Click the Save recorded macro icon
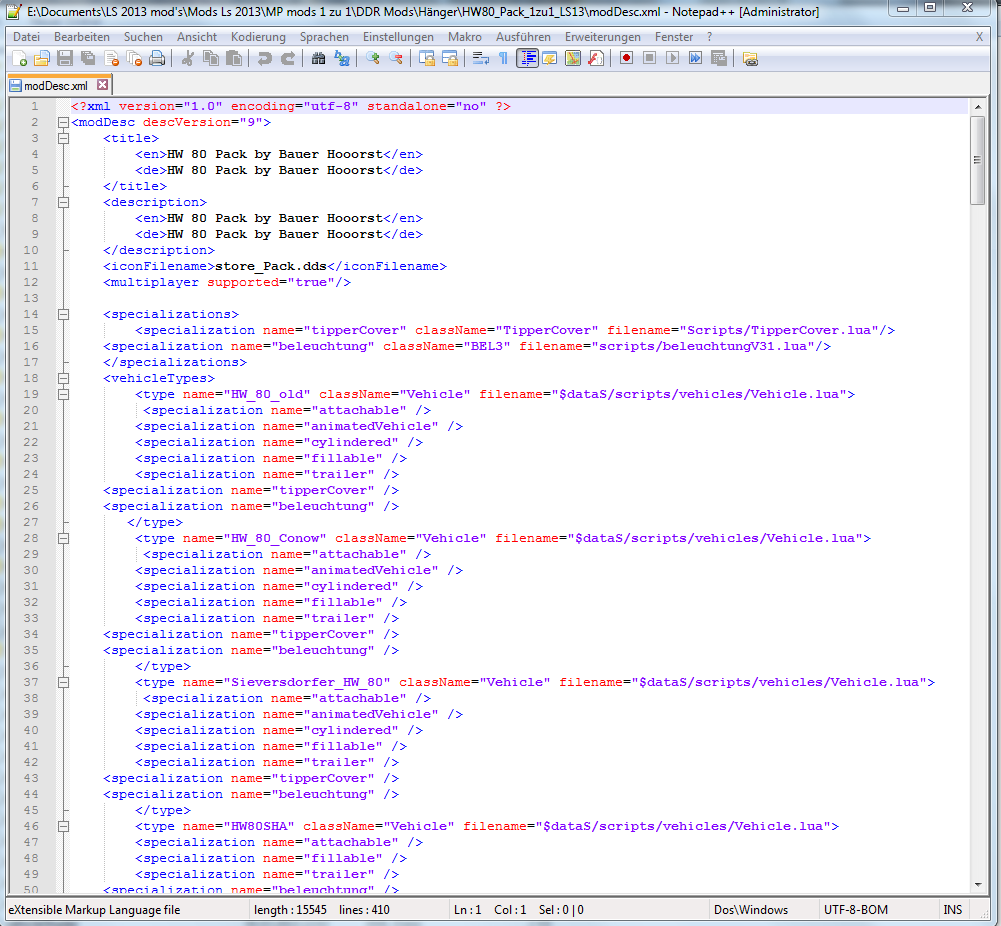 pos(719,59)
